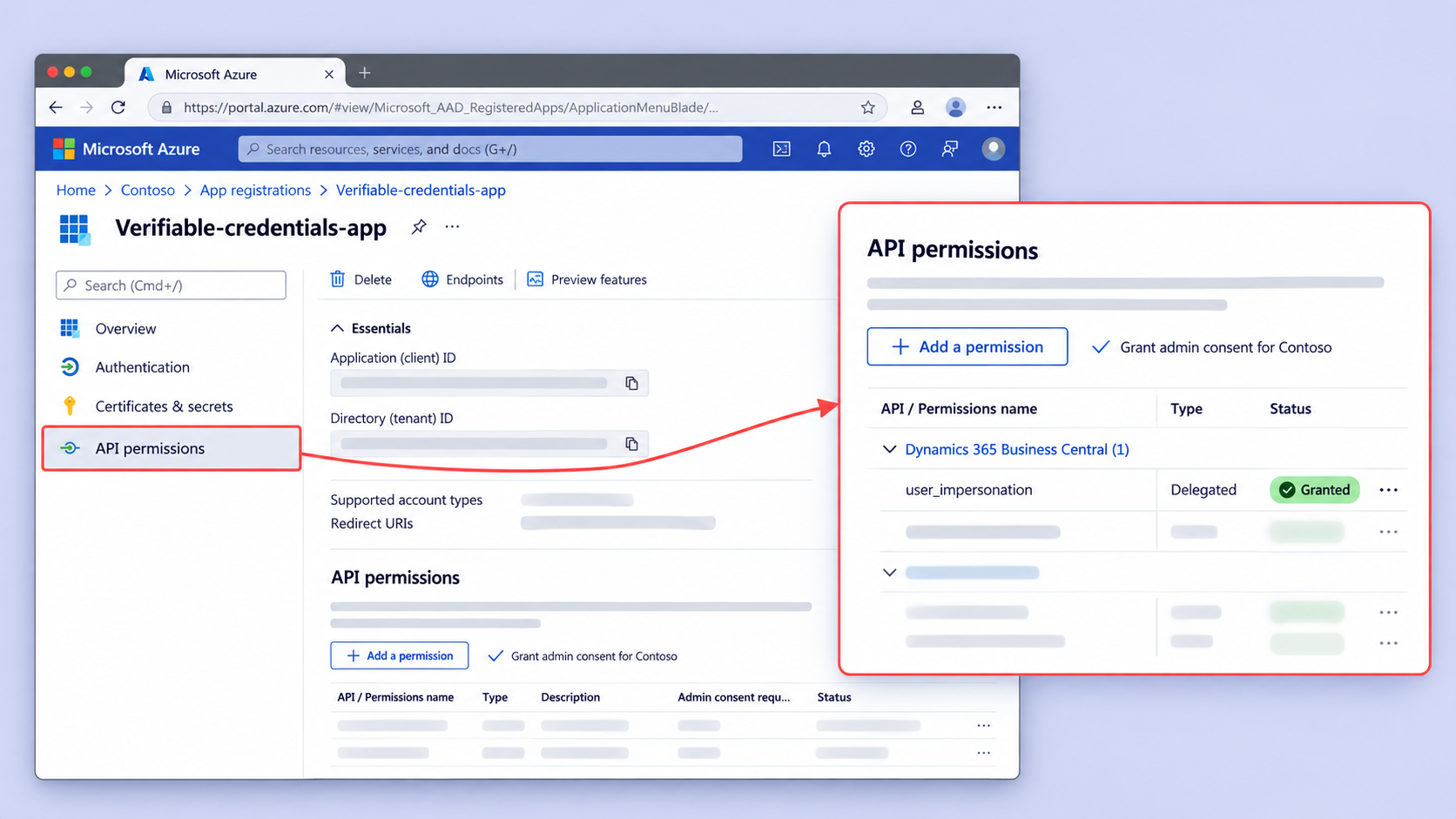Open the feedback icon in the Azure header
The height and width of the screenshot is (819, 1456).
click(950, 149)
